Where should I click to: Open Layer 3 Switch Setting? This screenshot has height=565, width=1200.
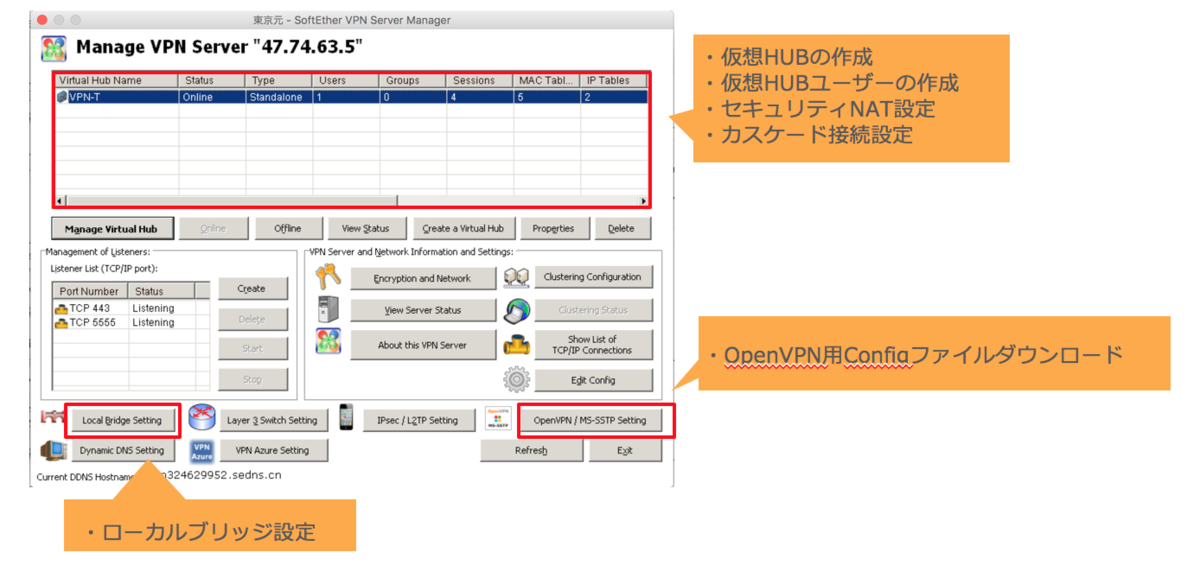tap(272, 420)
